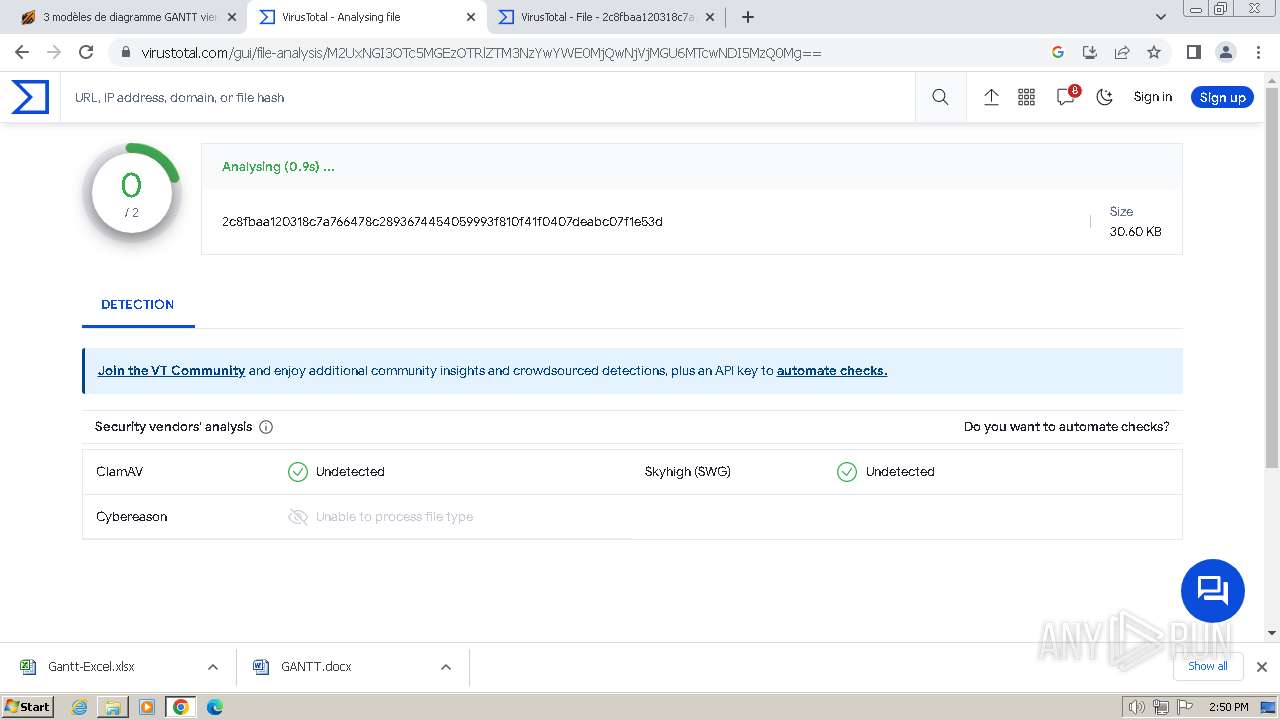Open Microsoft Edge from taskbar

coord(215,707)
